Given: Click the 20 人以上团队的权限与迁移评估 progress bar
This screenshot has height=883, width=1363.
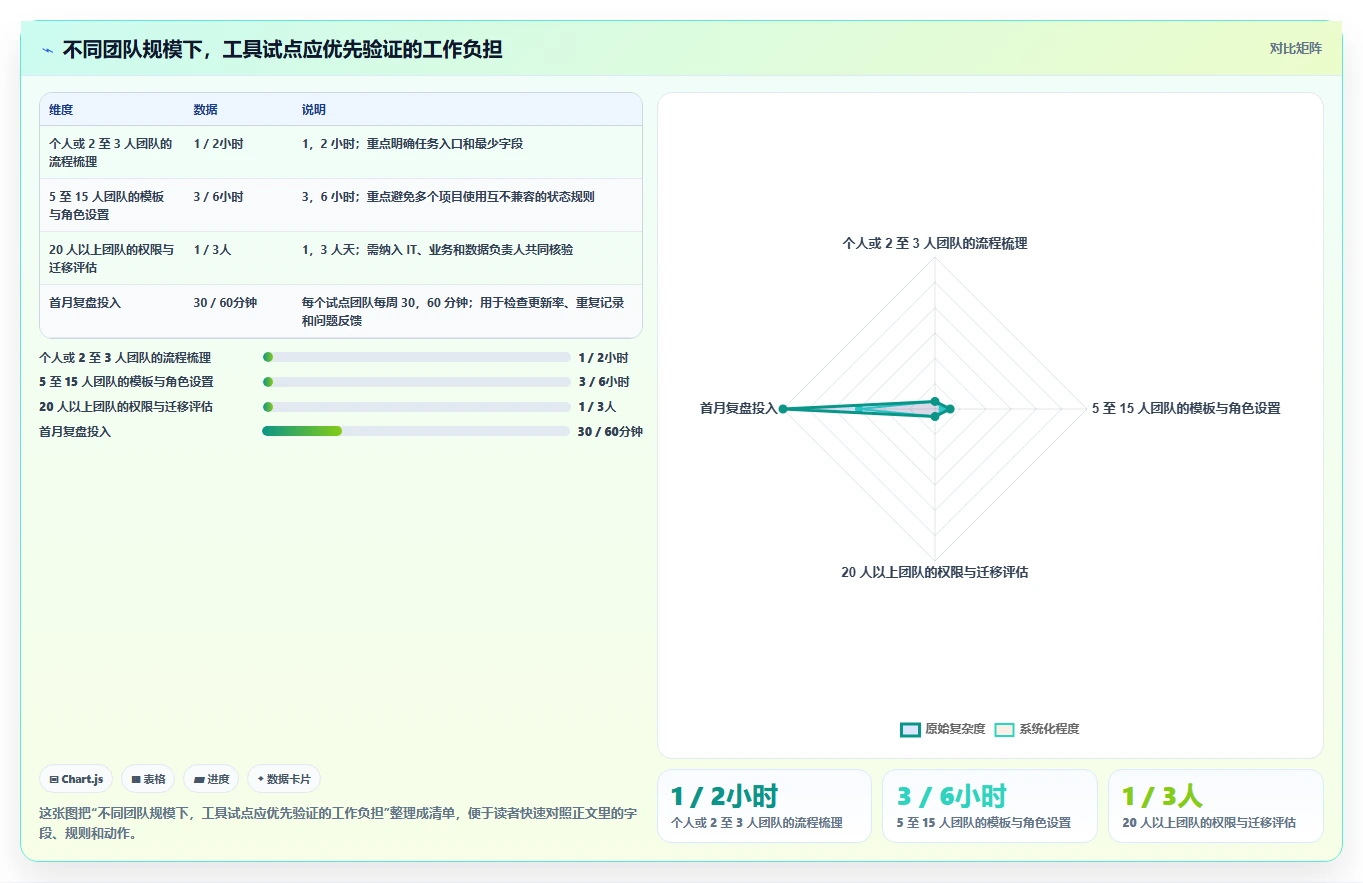Looking at the screenshot, I should coord(416,407).
